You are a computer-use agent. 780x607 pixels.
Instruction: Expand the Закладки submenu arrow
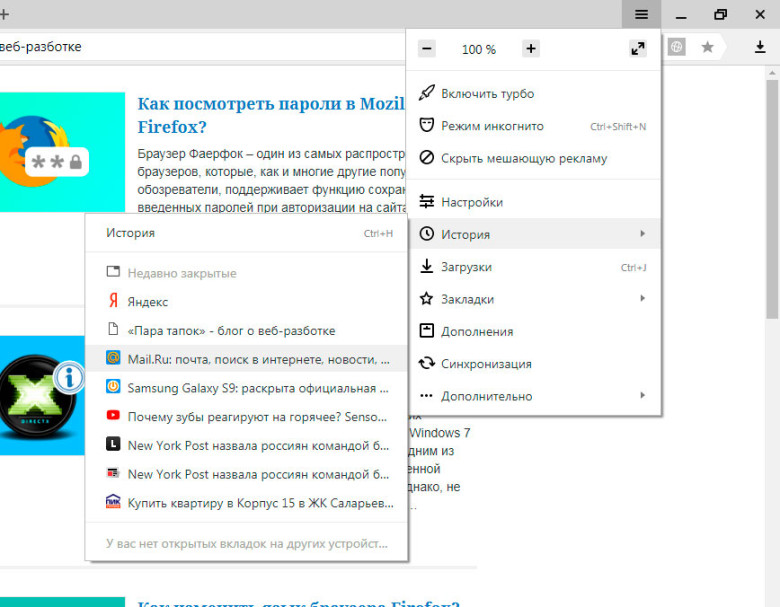point(643,299)
